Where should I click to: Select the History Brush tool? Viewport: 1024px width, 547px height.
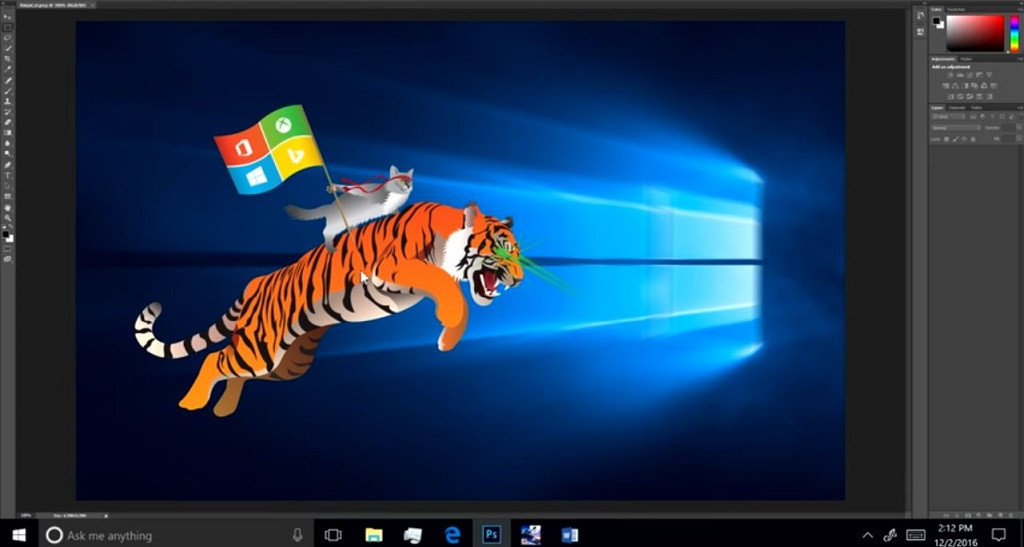pyautogui.click(x=8, y=112)
